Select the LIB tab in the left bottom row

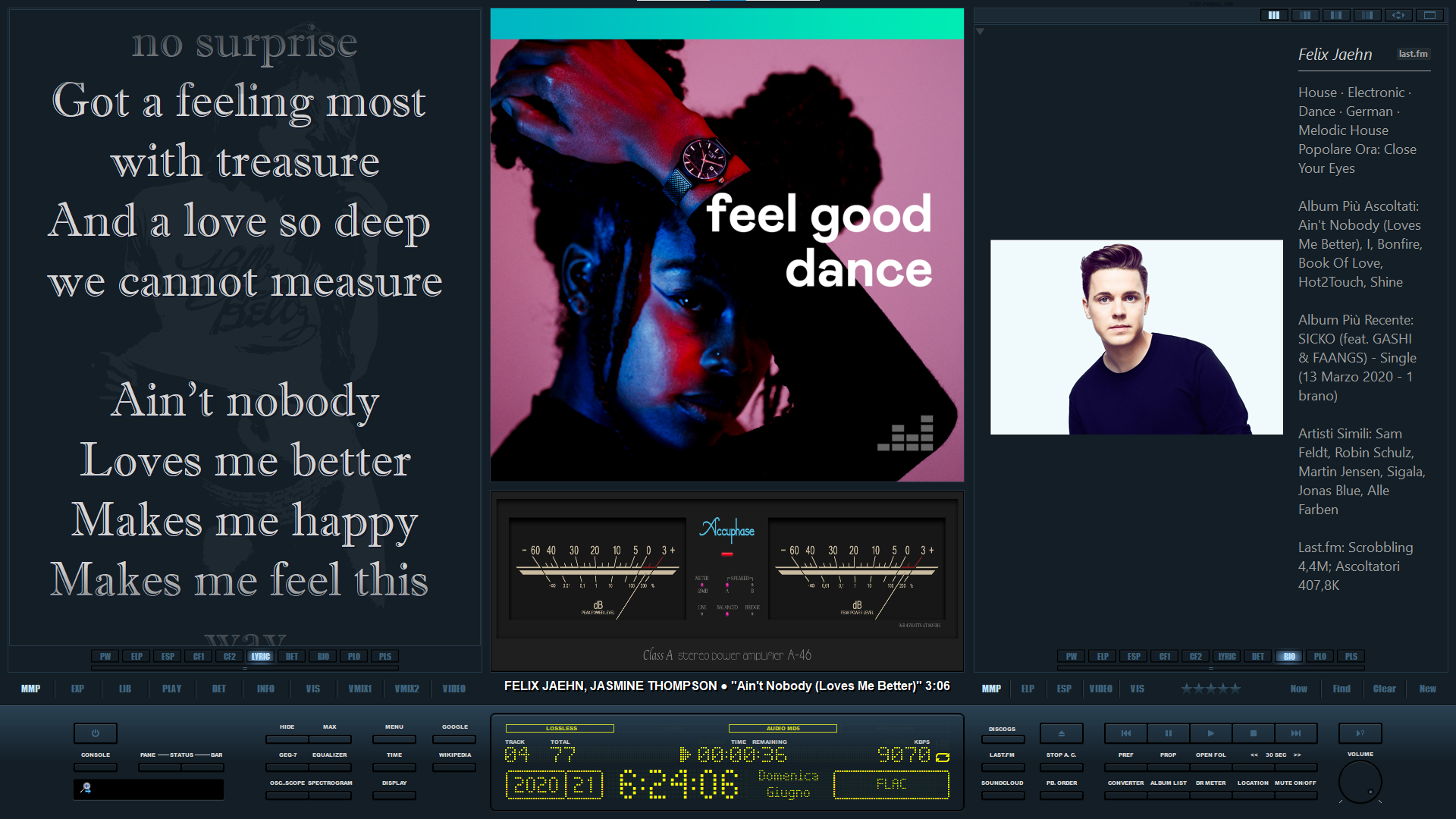click(x=124, y=689)
